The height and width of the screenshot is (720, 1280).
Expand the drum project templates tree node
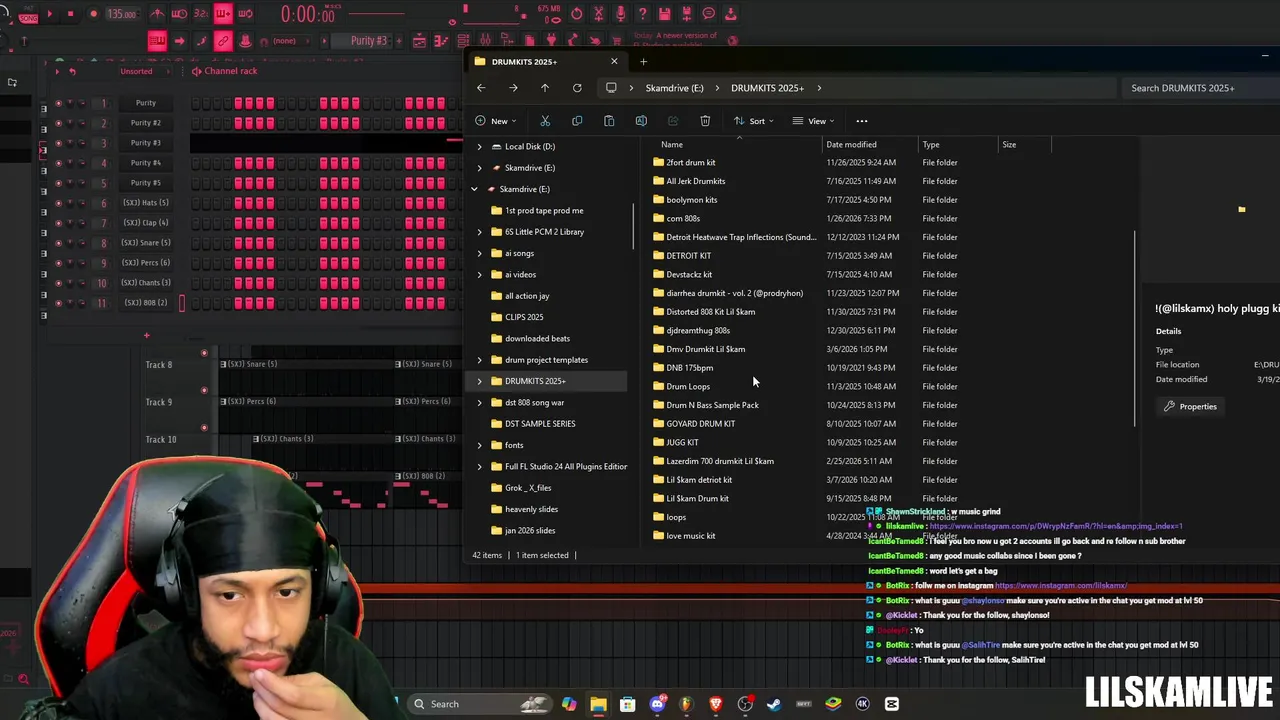pyautogui.click(x=479, y=360)
